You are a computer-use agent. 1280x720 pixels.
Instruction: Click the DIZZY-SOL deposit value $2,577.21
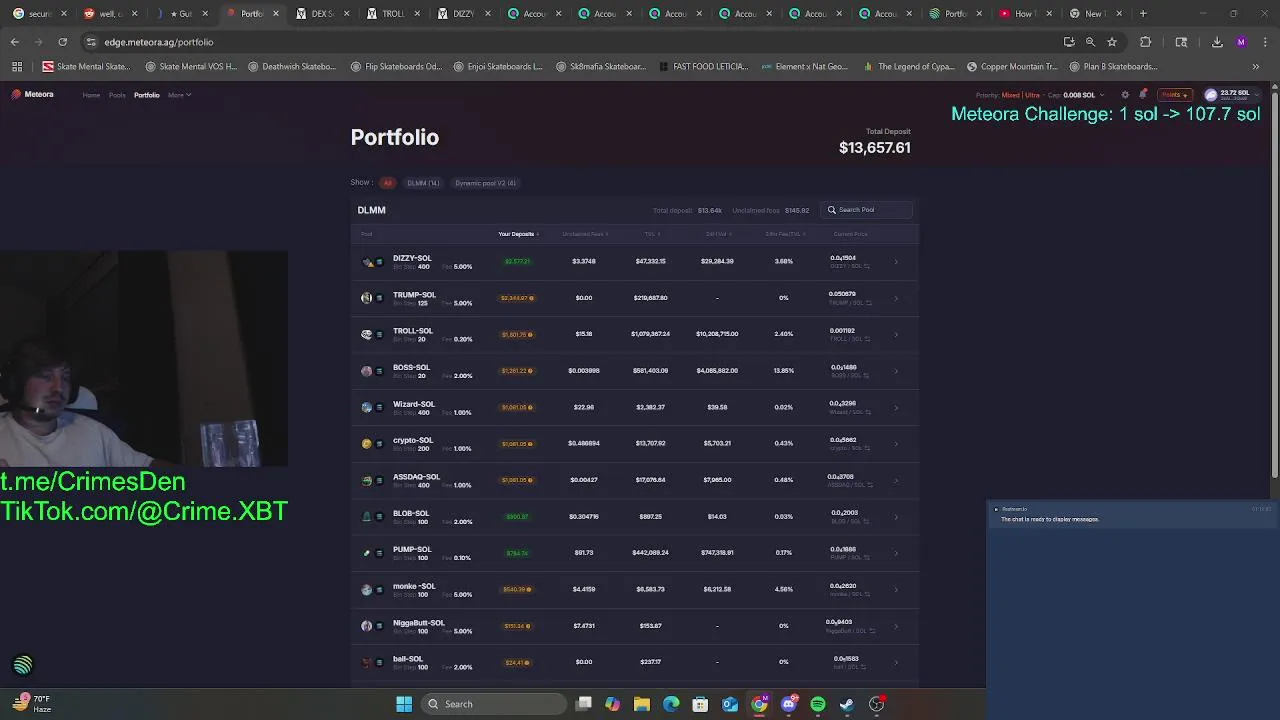517,262
